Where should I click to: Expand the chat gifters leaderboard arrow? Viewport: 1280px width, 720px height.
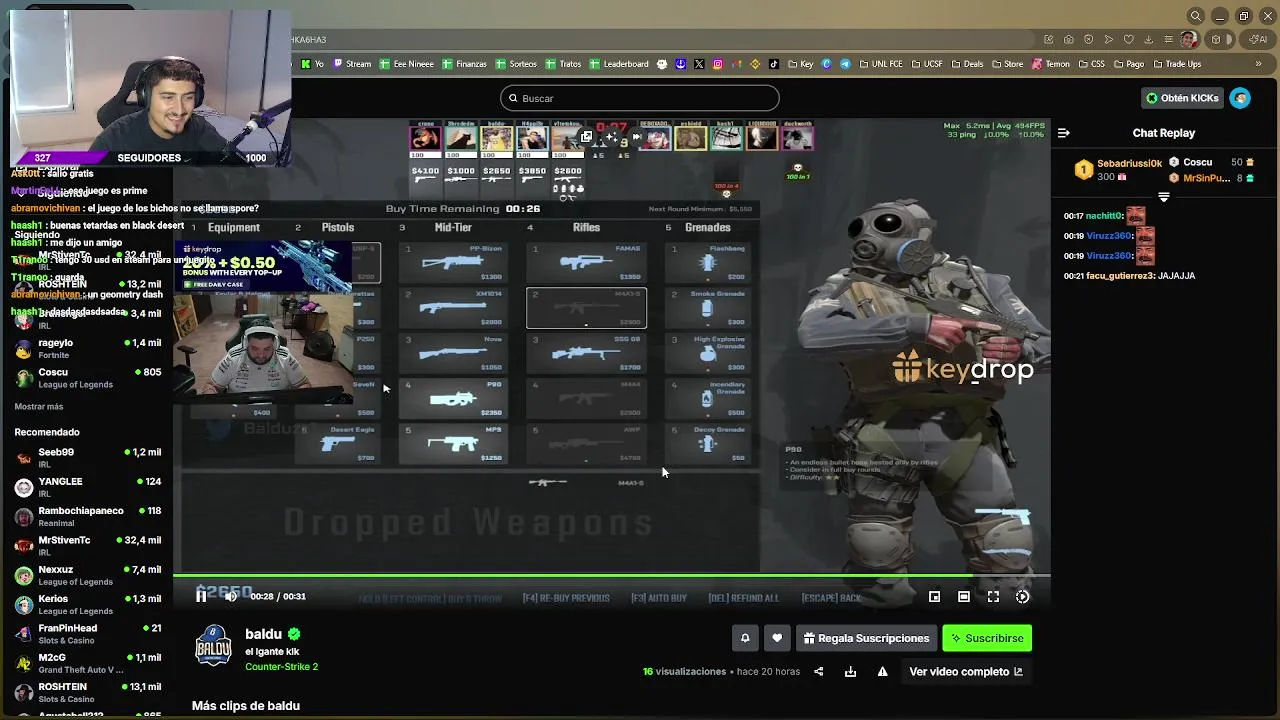coord(1164,198)
